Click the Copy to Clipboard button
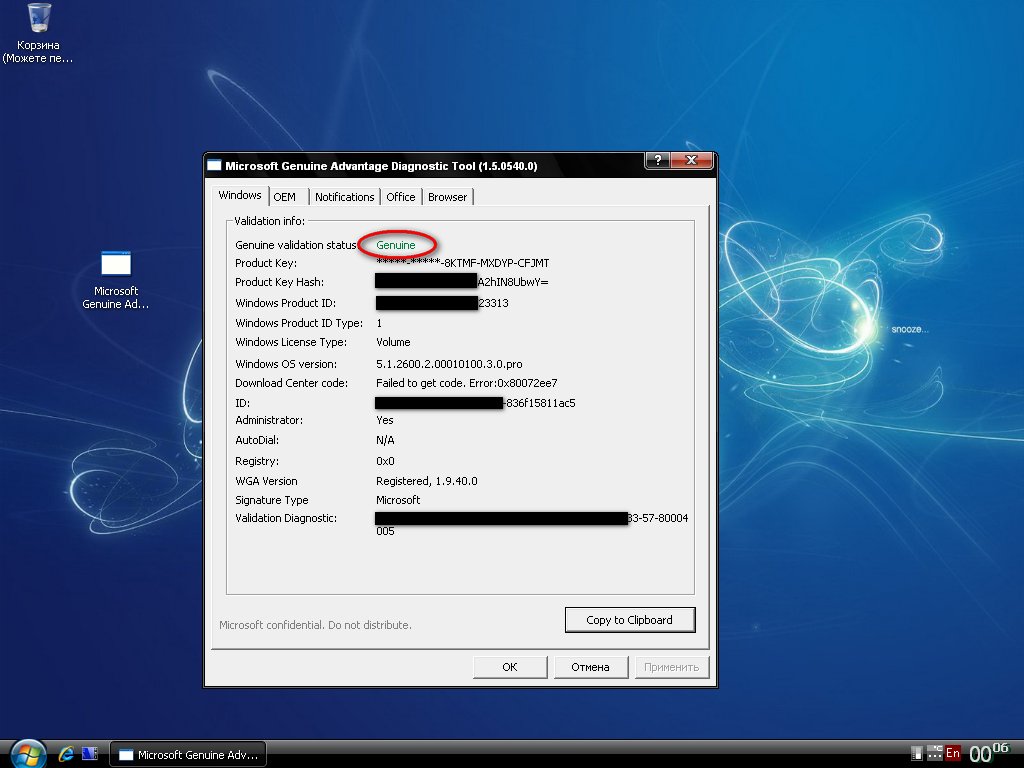Viewport: 1024px width, 768px height. pyautogui.click(x=630, y=620)
